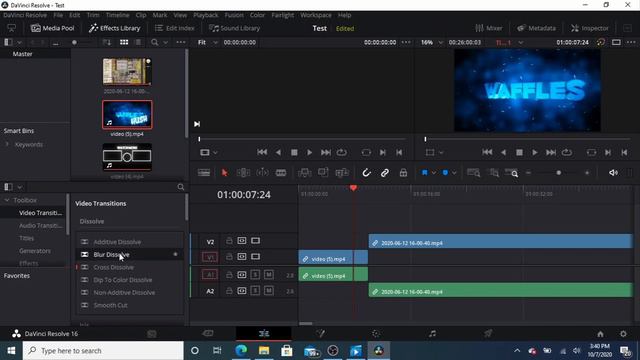Image resolution: width=640 pixels, height=360 pixels.
Task: Click the Windows Start button
Action: point(11,351)
